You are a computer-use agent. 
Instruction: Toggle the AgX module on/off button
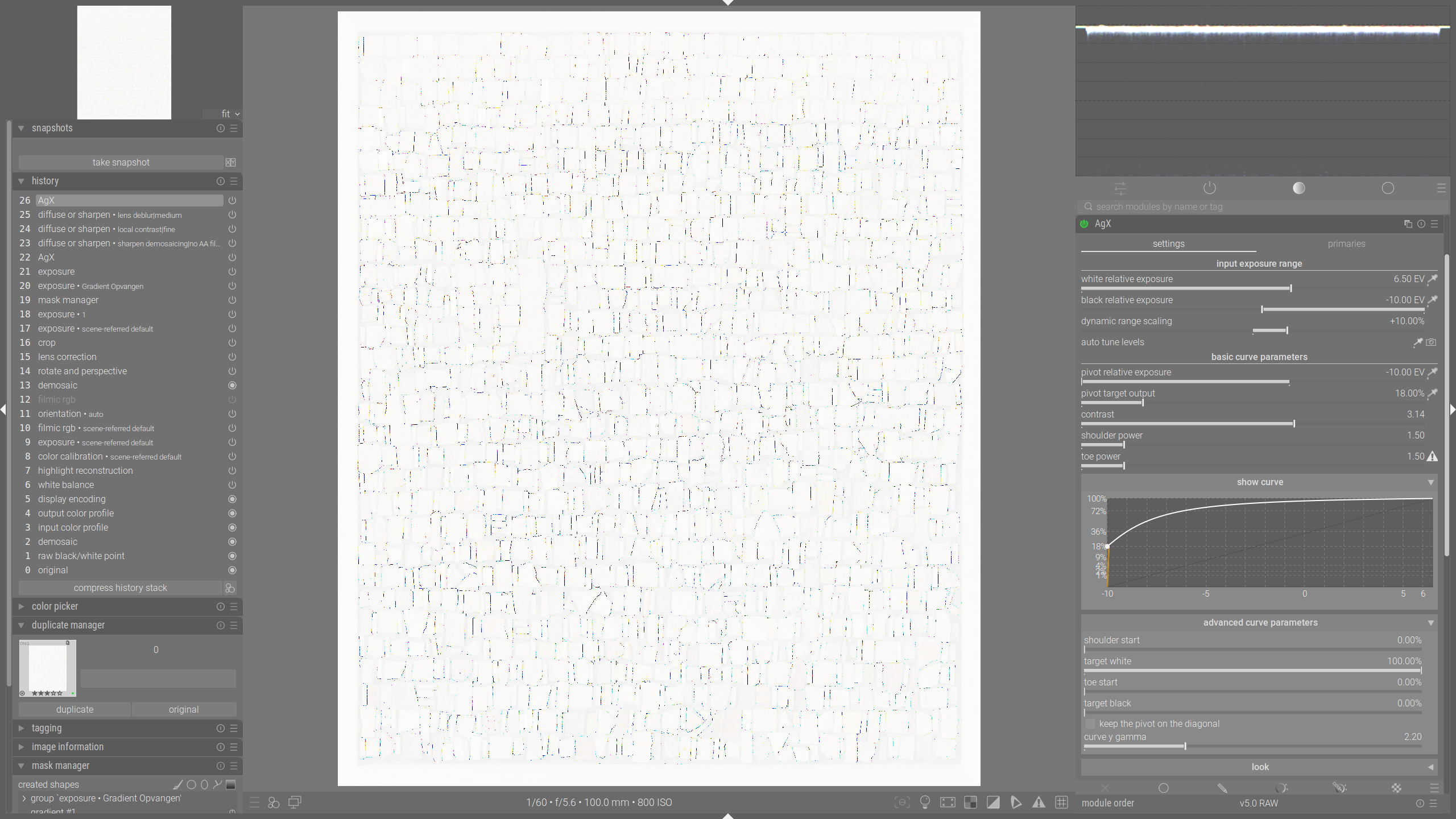pos(1084,224)
